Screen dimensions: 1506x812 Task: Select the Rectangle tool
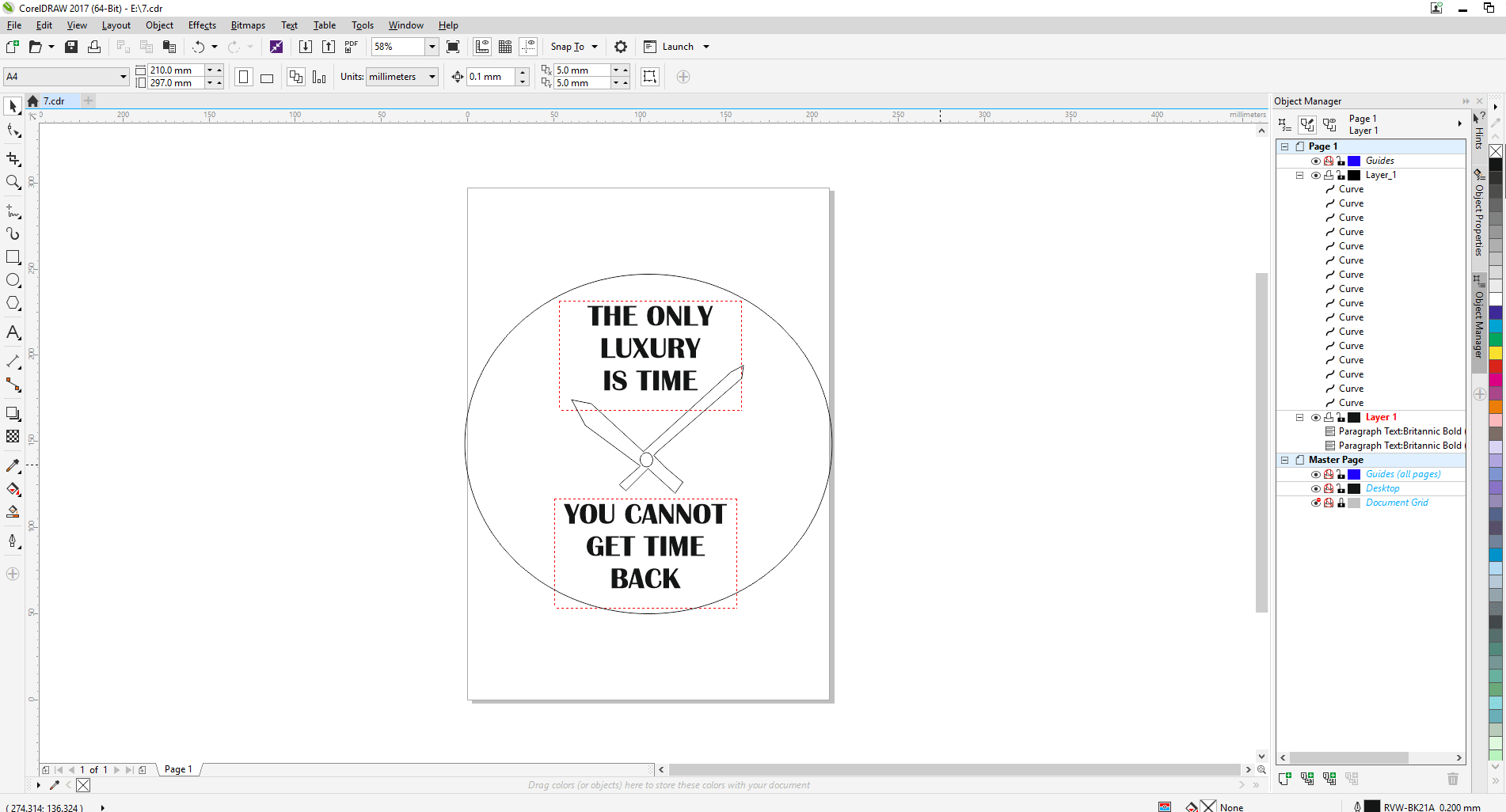(13, 257)
